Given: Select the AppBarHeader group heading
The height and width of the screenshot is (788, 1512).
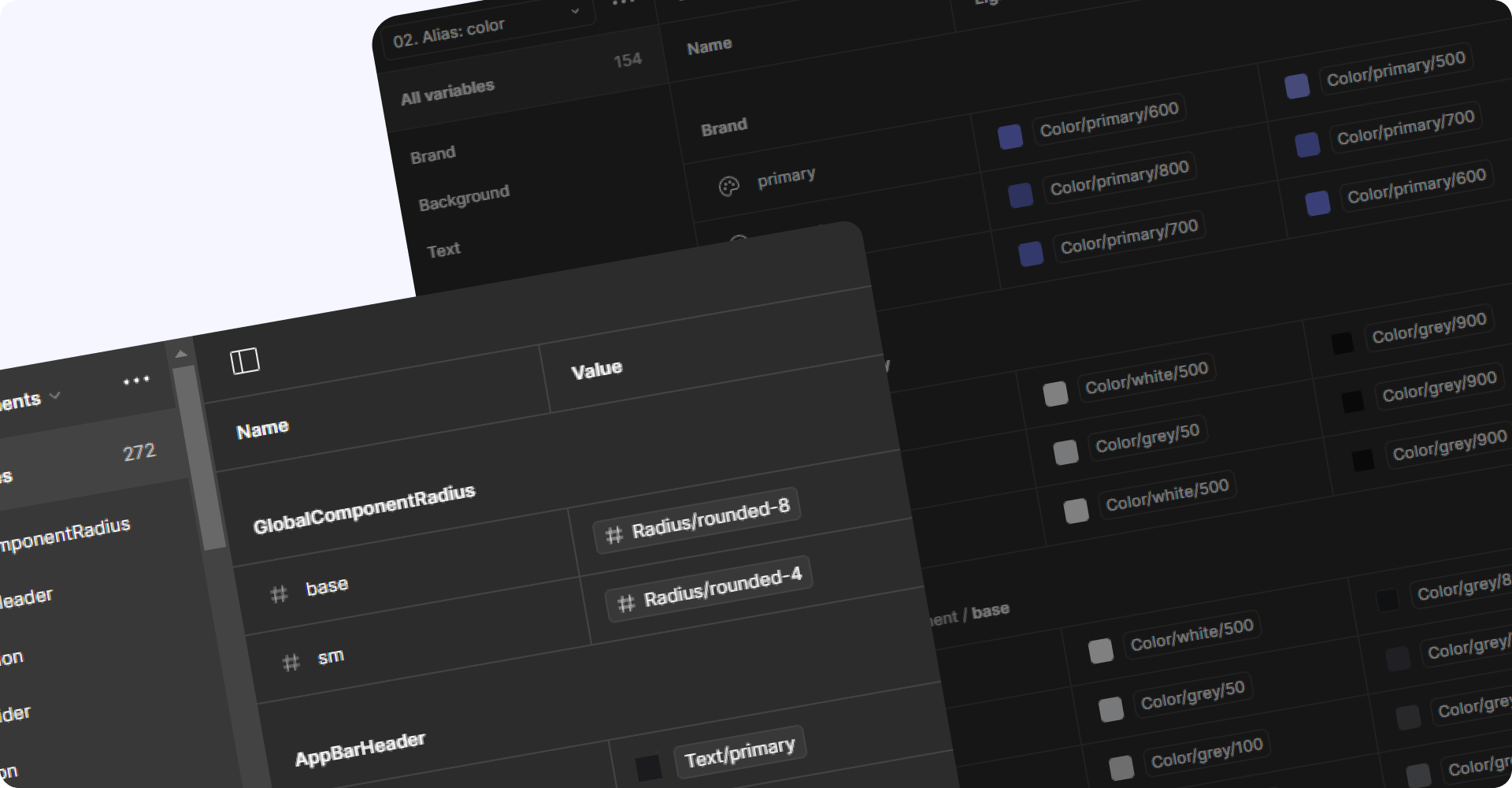Looking at the screenshot, I should pos(360,749).
